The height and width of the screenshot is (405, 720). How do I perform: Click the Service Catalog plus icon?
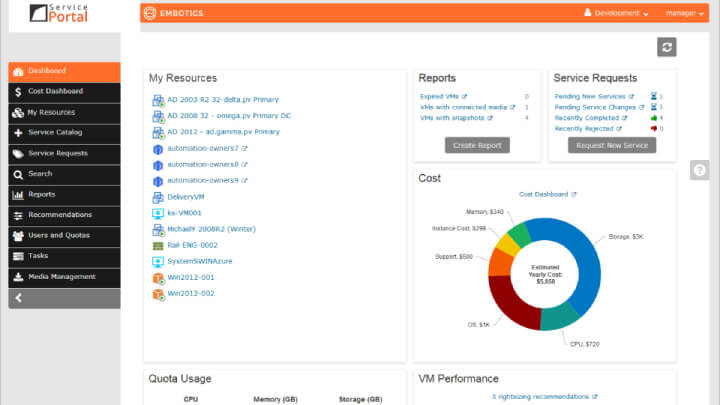pos(18,133)
